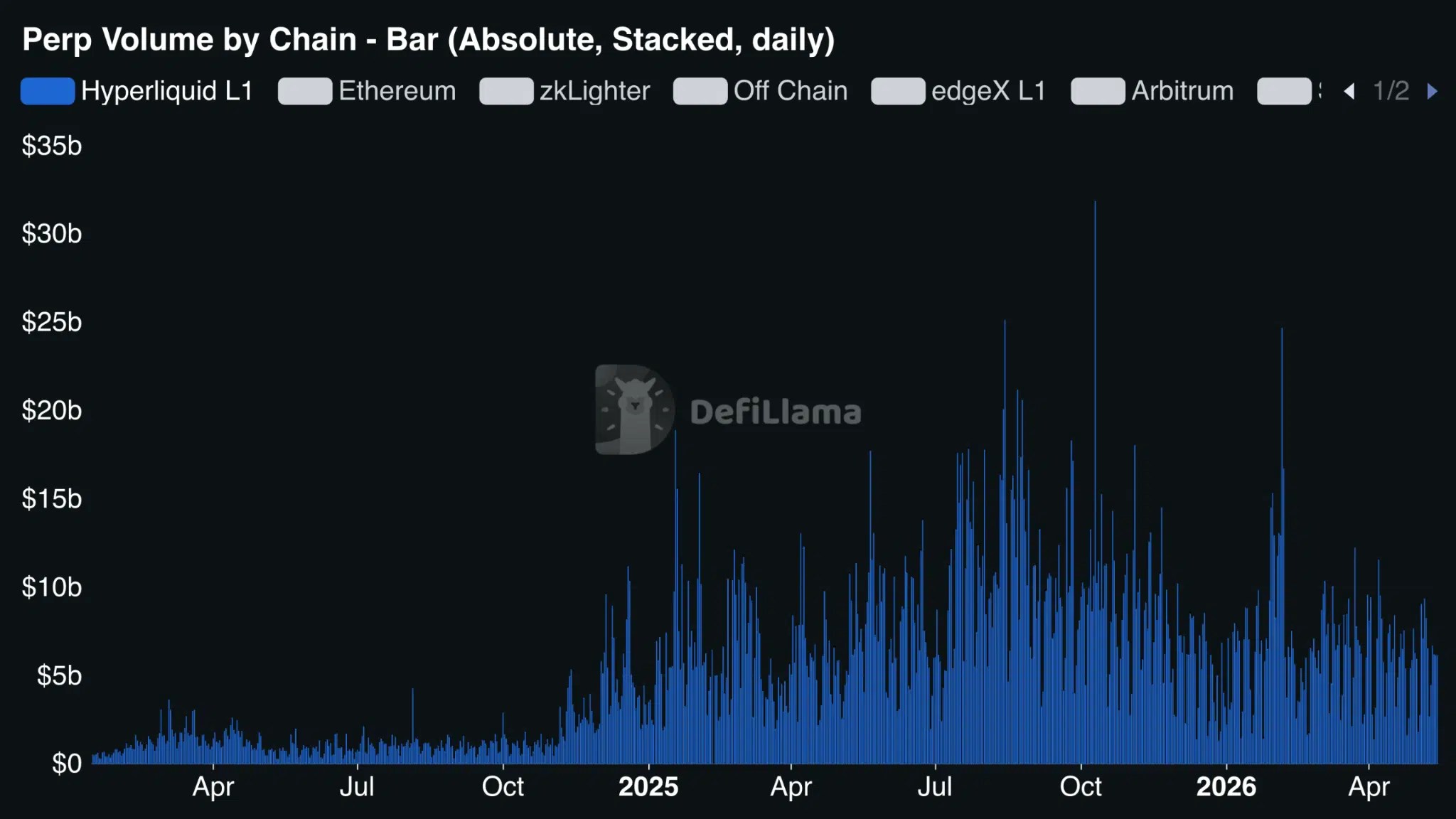Click the 1/2 legend page indicator
Image resolution: width=1456 pixels, height=819 pixels.
[1391, 91]
